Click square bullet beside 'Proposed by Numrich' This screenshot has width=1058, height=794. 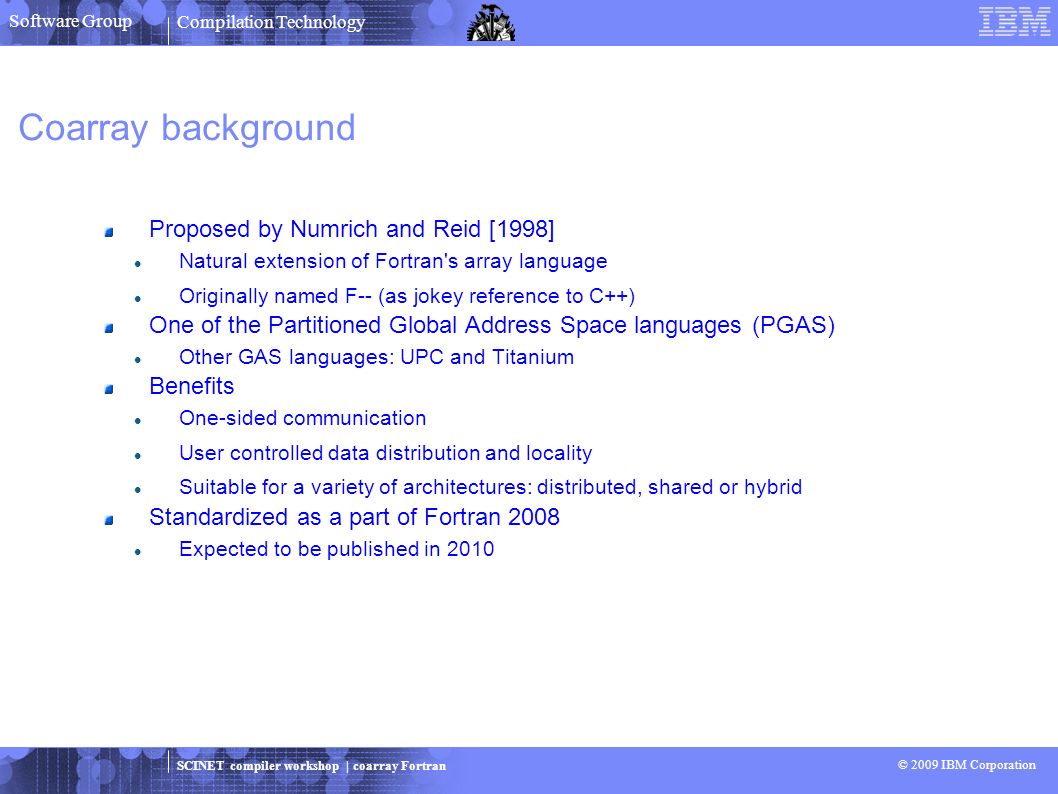109,233
